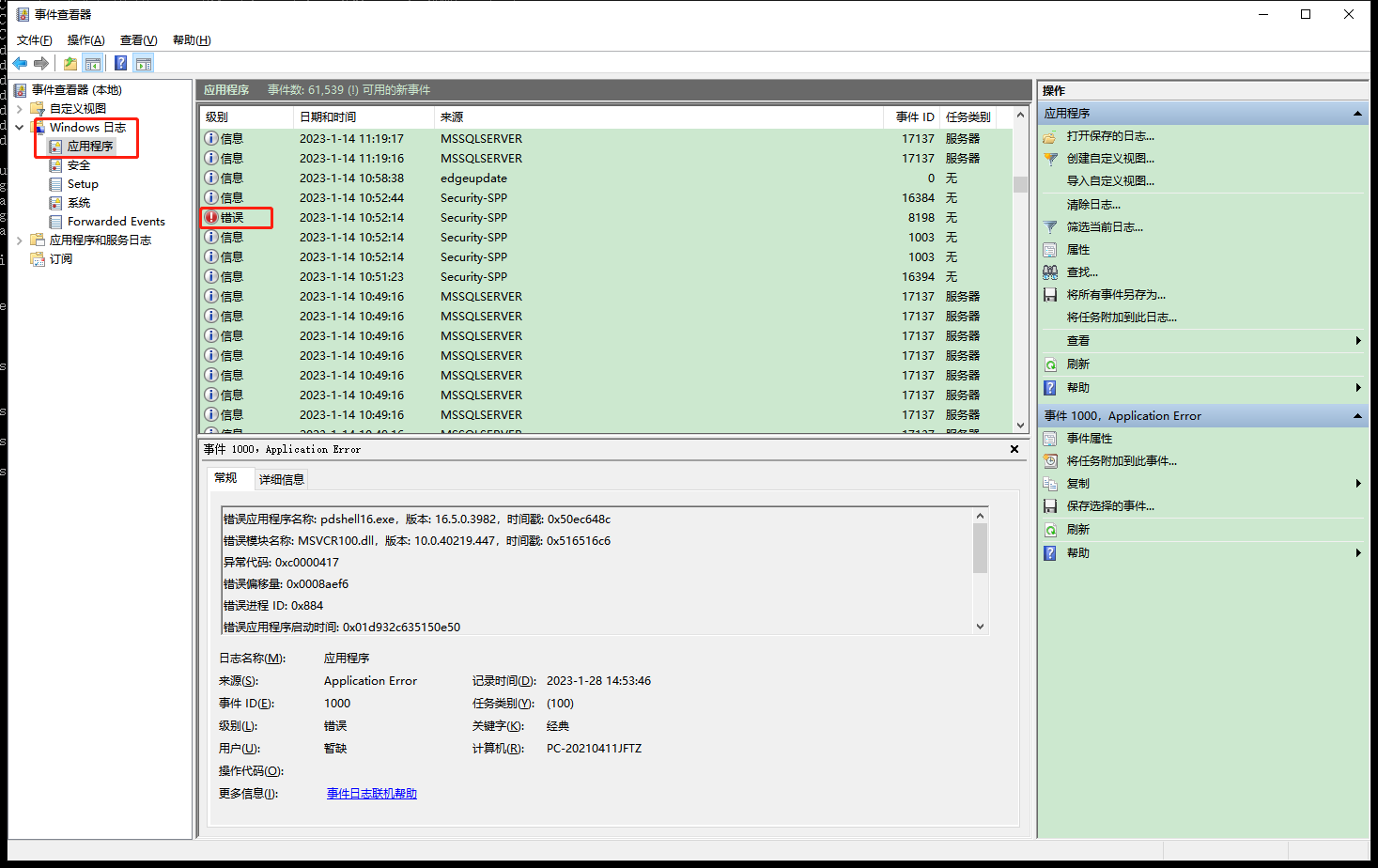Sort by the 日期和时间 column header
Image resolution: width=1378 pixels, height=868 pixels.
point(364,117)
